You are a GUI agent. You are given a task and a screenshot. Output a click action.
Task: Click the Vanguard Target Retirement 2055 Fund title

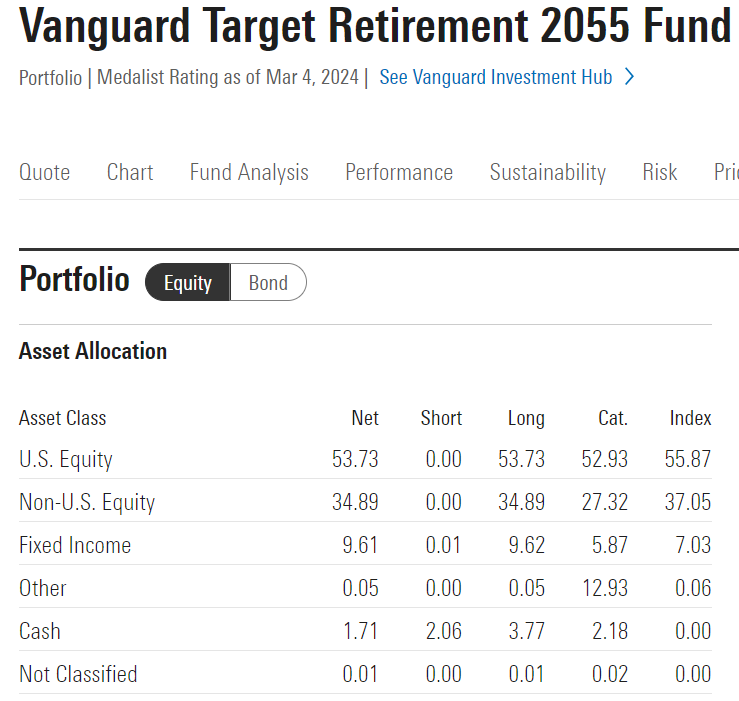pos(375,27)
